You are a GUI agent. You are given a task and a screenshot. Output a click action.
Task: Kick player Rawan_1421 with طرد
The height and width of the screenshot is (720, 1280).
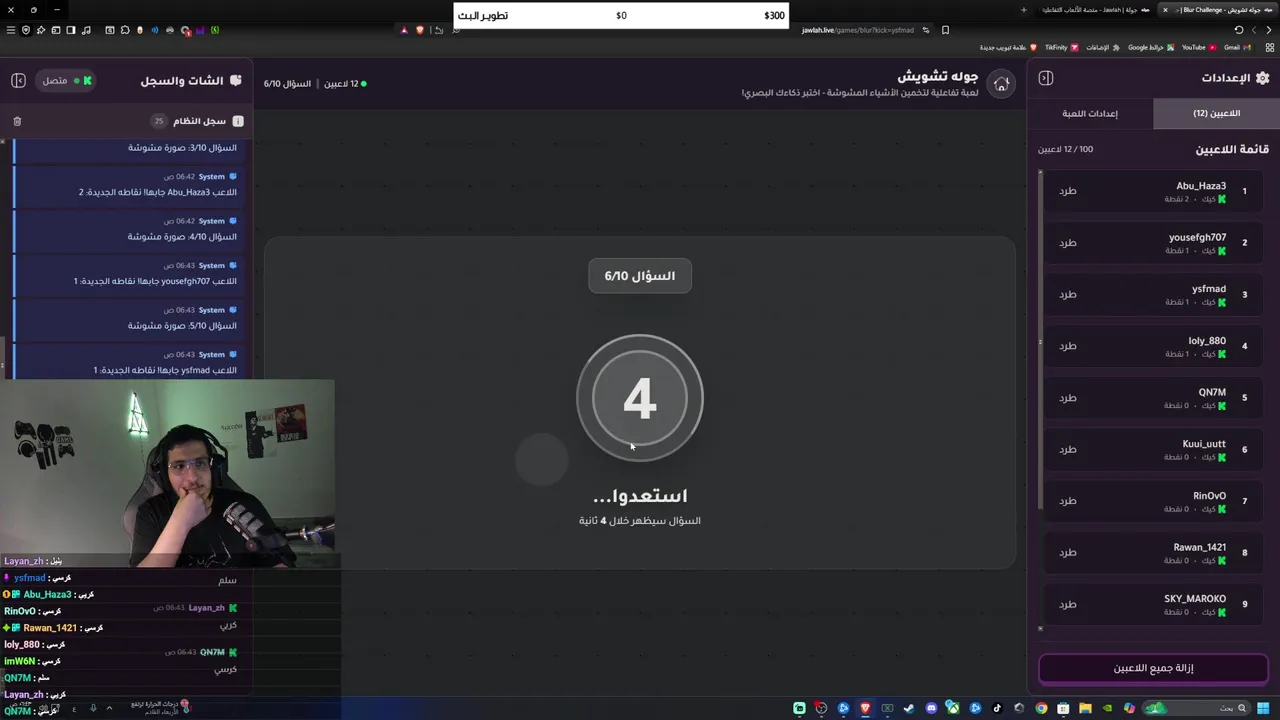pyautogui.click(x=1068, y=553)
